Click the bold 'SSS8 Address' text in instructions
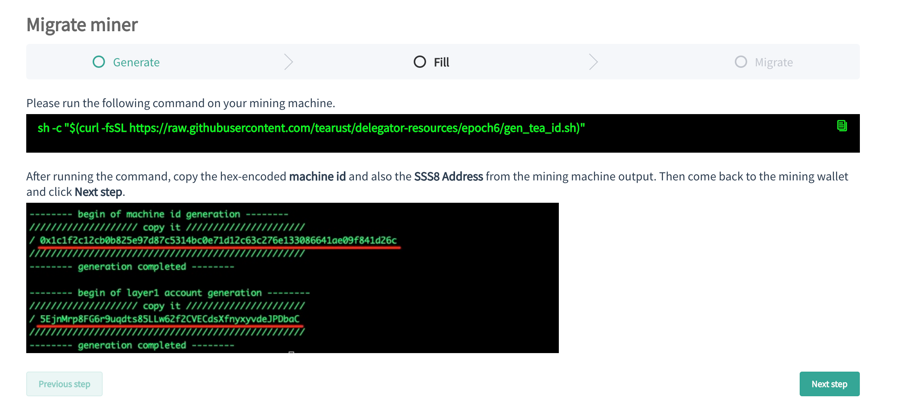Screen dimensions: 900x414 pyautogui.click(x=448, y=176)
